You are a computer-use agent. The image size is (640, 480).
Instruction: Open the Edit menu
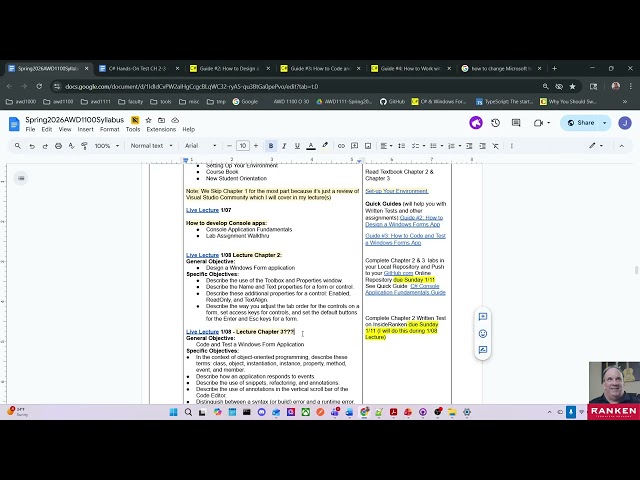pyautogui.click(x=47, y=129)
